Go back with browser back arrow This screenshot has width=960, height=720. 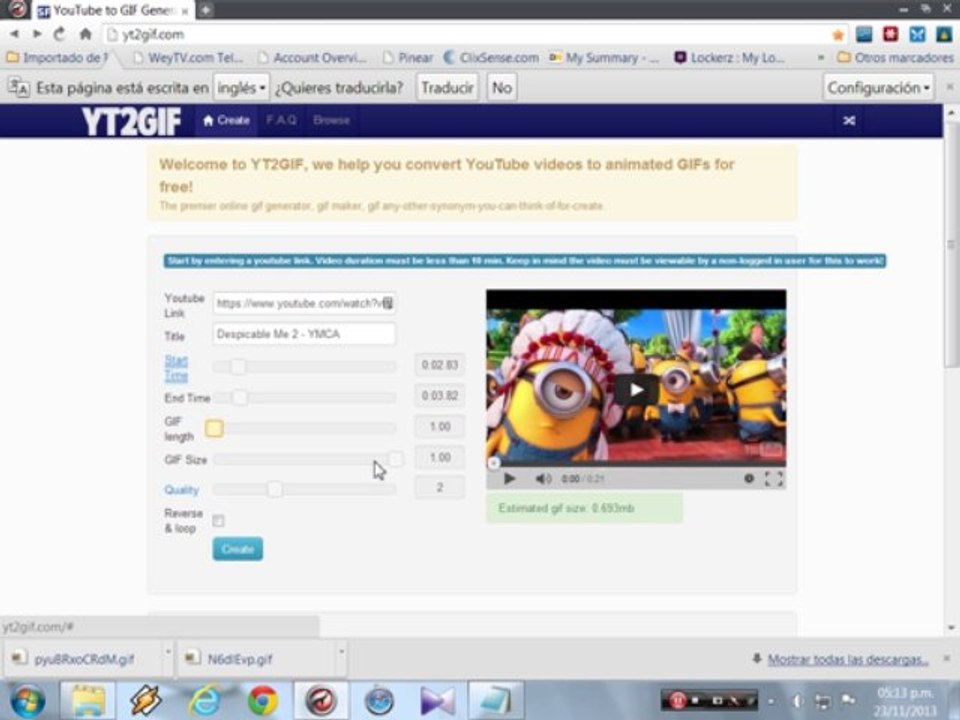point(15,34)
